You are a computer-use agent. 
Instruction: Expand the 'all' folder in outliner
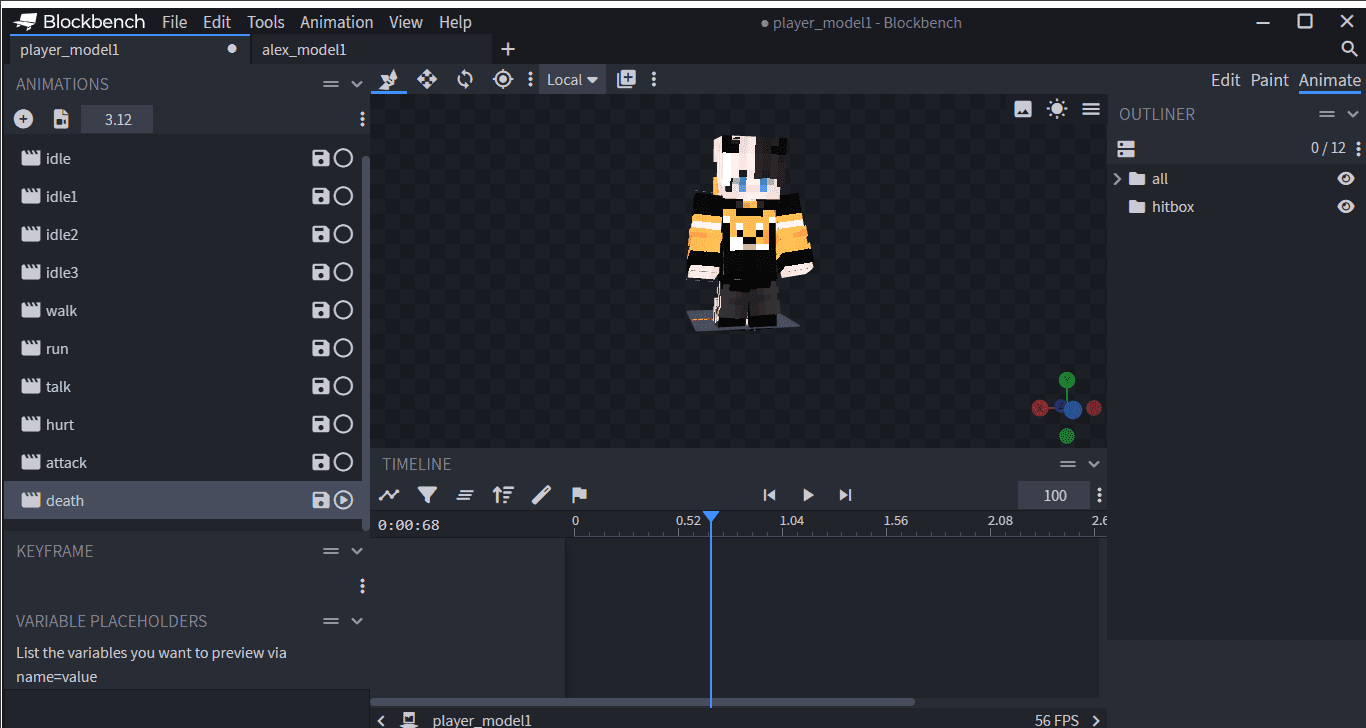(1117, 179)
